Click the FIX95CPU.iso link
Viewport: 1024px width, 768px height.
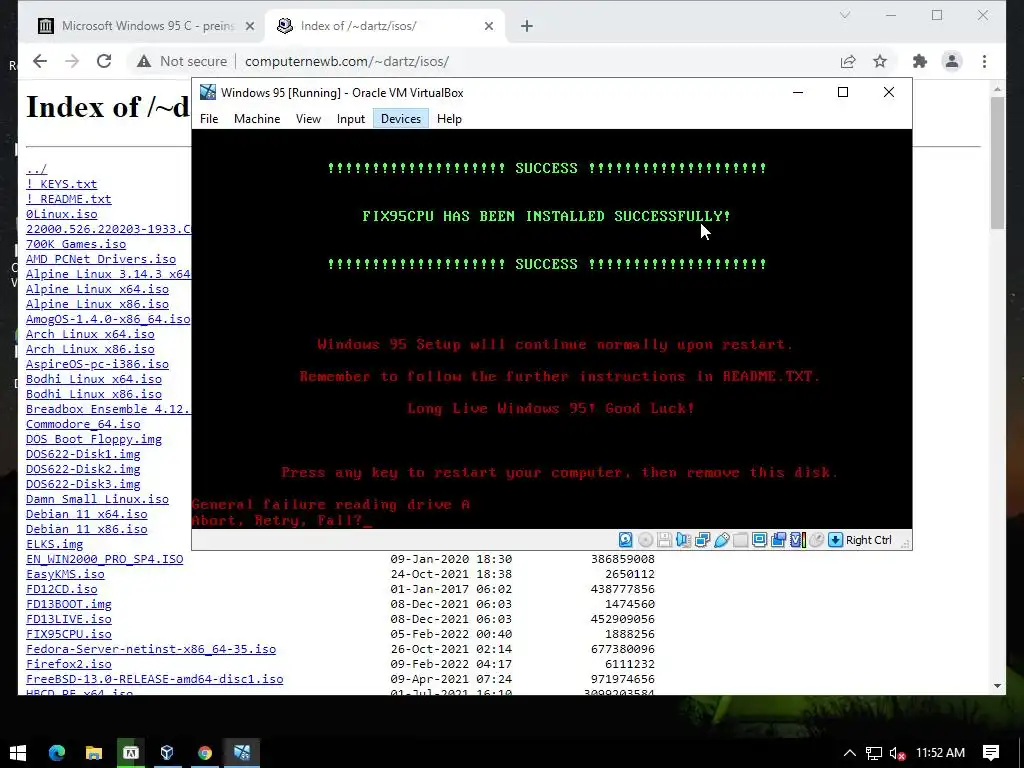pos(69,634)
